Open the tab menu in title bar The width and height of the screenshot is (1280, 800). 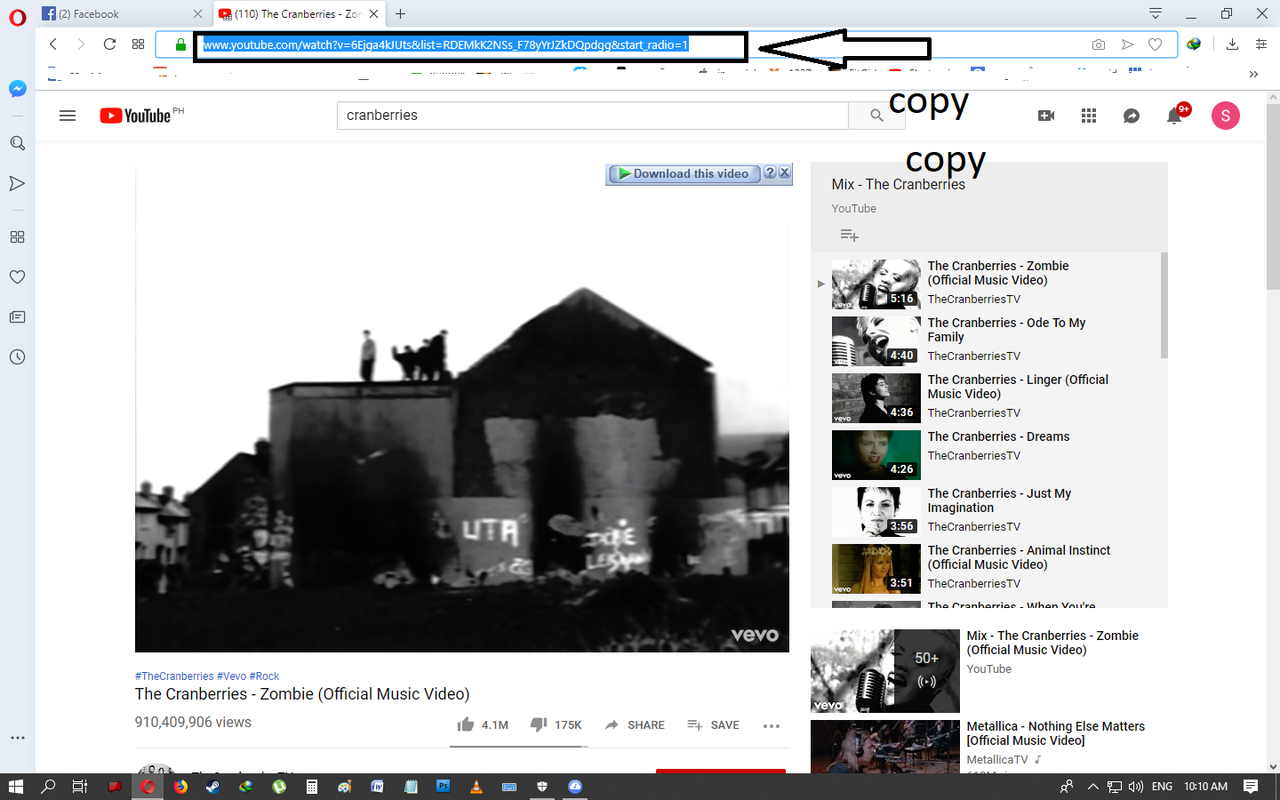tap(1156, 14)
